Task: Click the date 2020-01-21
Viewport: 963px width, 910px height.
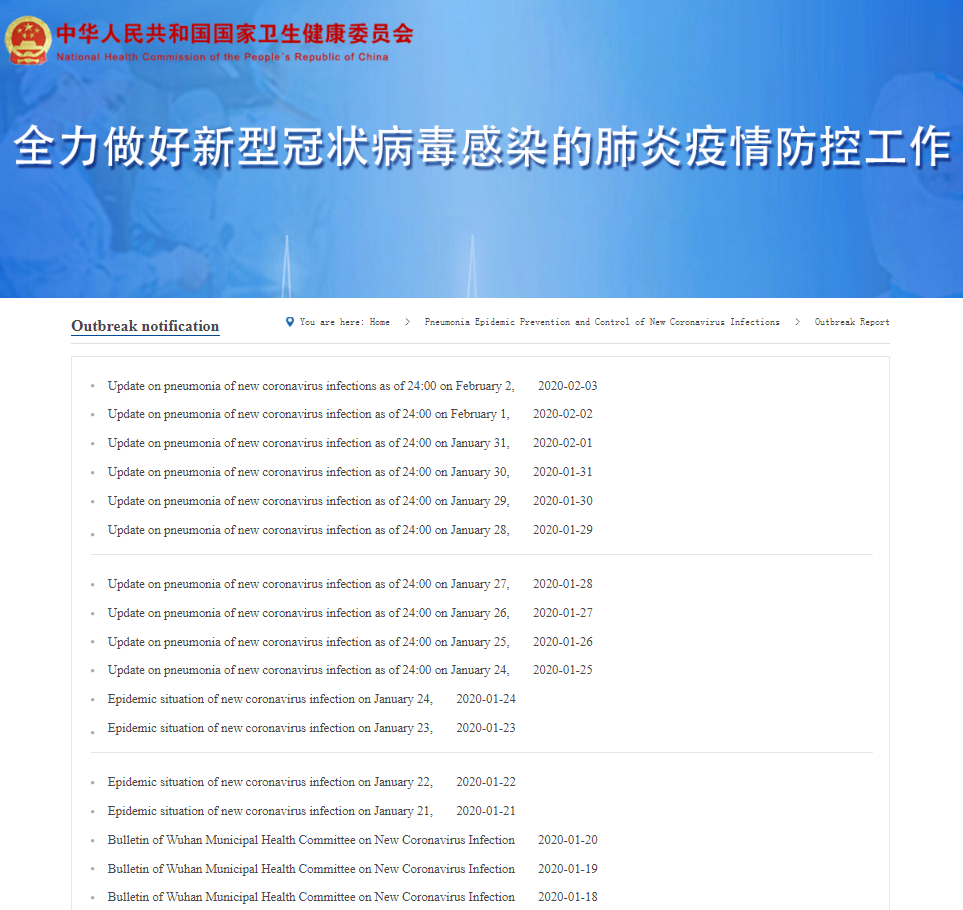Action: 486,811
